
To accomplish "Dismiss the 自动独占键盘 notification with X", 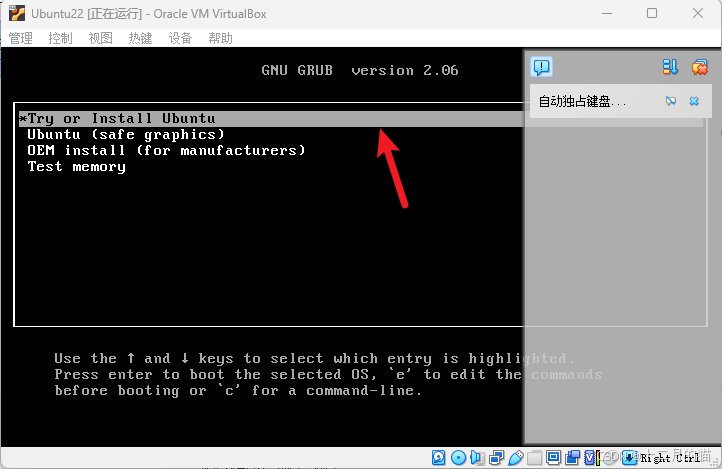I will tap(694, 101).
